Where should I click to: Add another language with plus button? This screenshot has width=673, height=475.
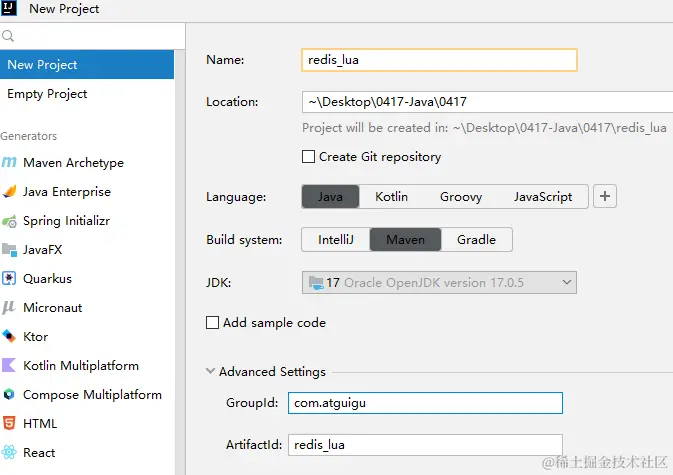pyautogui.click(x=604, y=197)
